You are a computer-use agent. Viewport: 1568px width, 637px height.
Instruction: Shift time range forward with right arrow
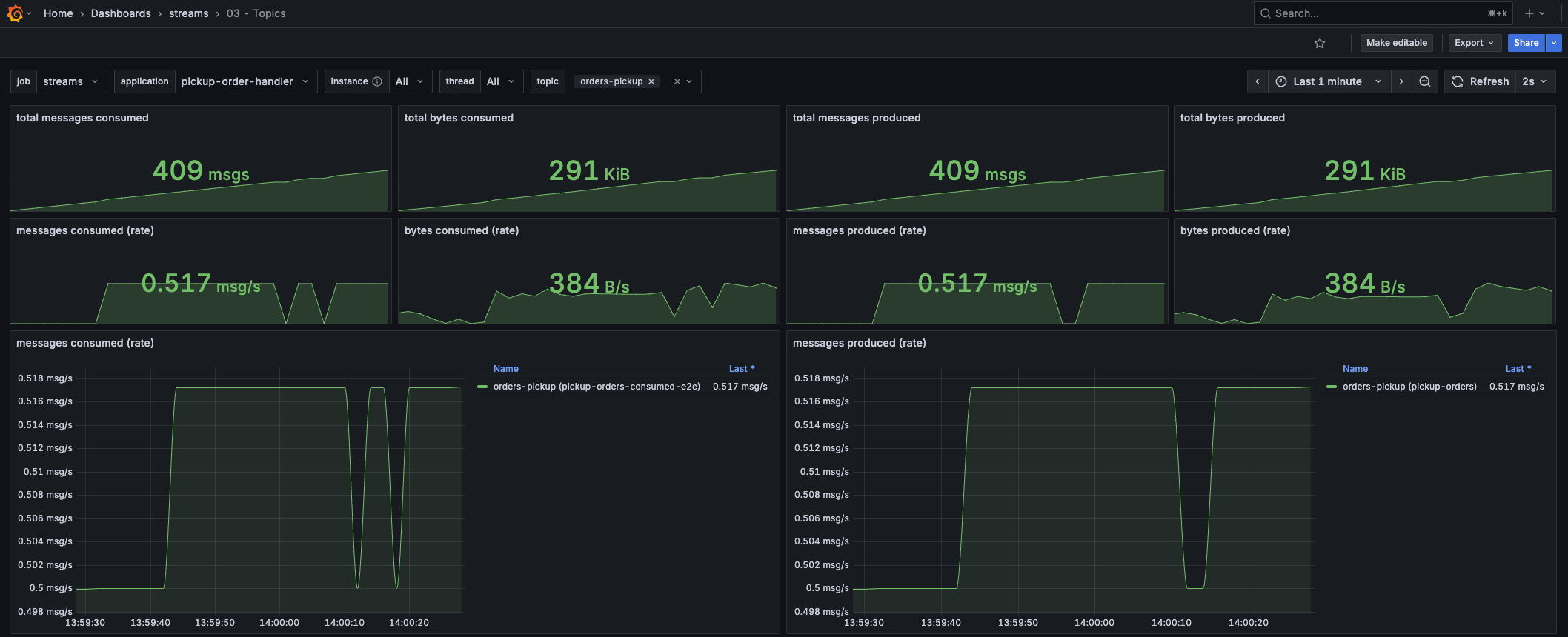(1401, 81)
